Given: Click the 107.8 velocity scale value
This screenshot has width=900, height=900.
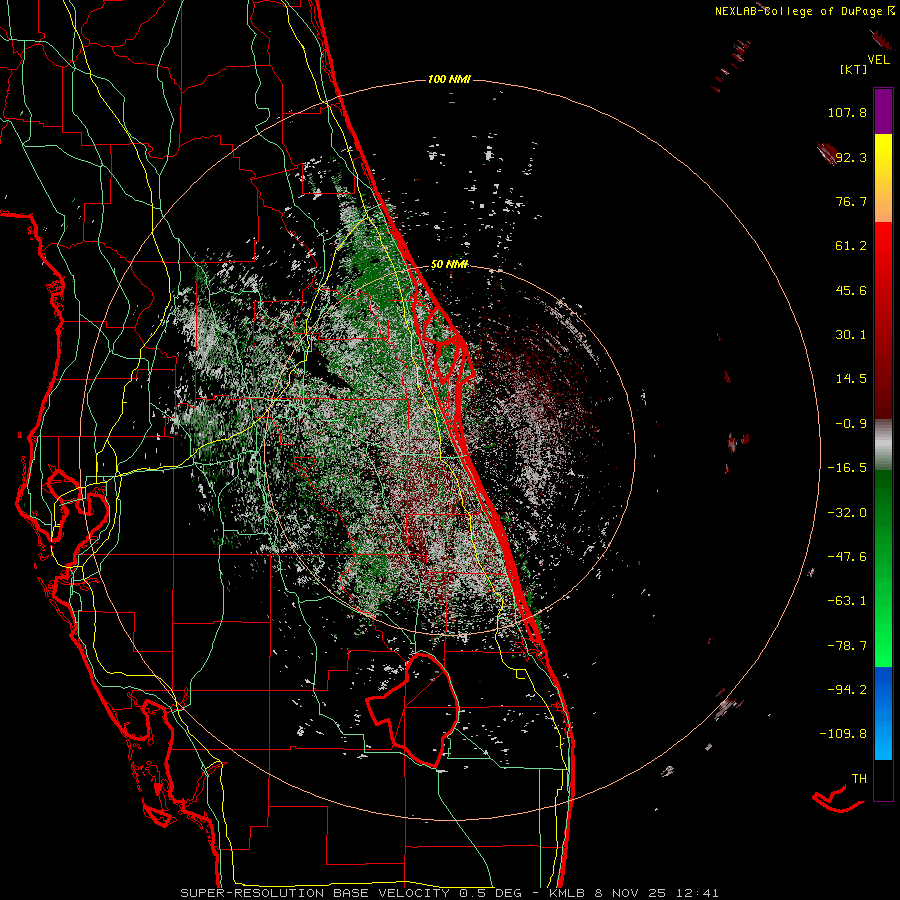Looking at the screenshot, I should 847,112.
